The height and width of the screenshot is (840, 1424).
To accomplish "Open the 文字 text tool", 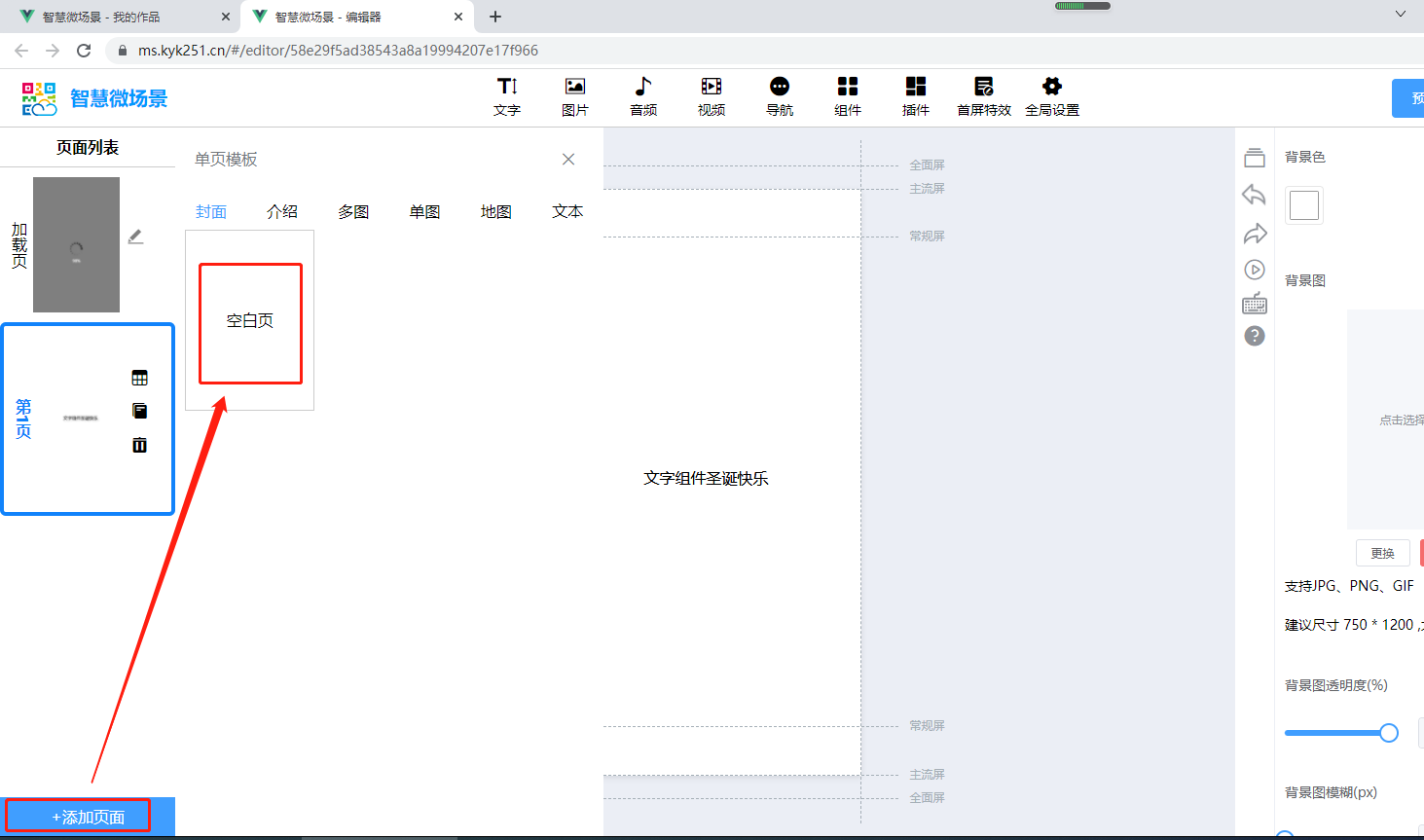I will [507, 96].
